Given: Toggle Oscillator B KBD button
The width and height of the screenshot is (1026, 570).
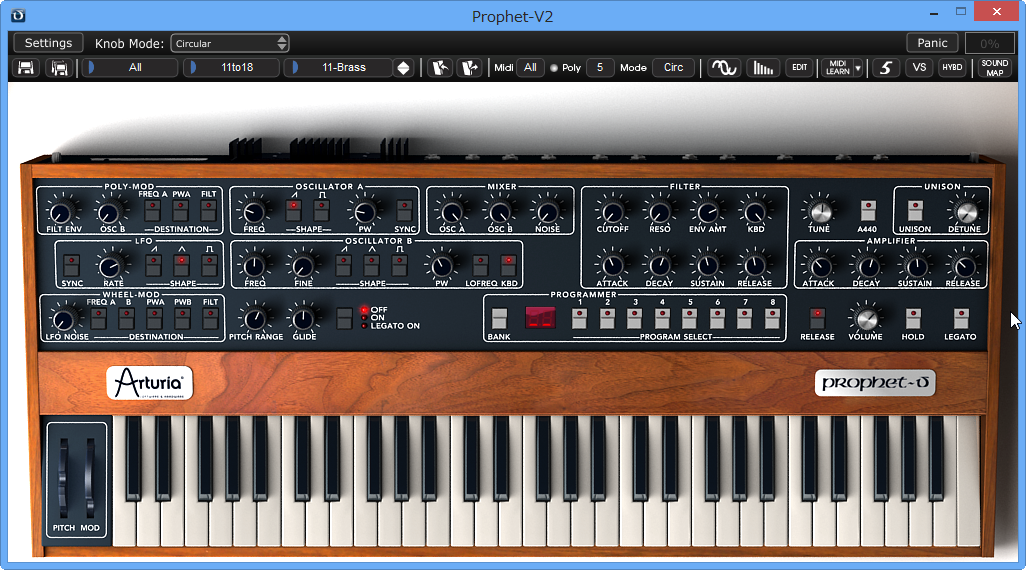Looking at the screenshot, I should 508,265.
